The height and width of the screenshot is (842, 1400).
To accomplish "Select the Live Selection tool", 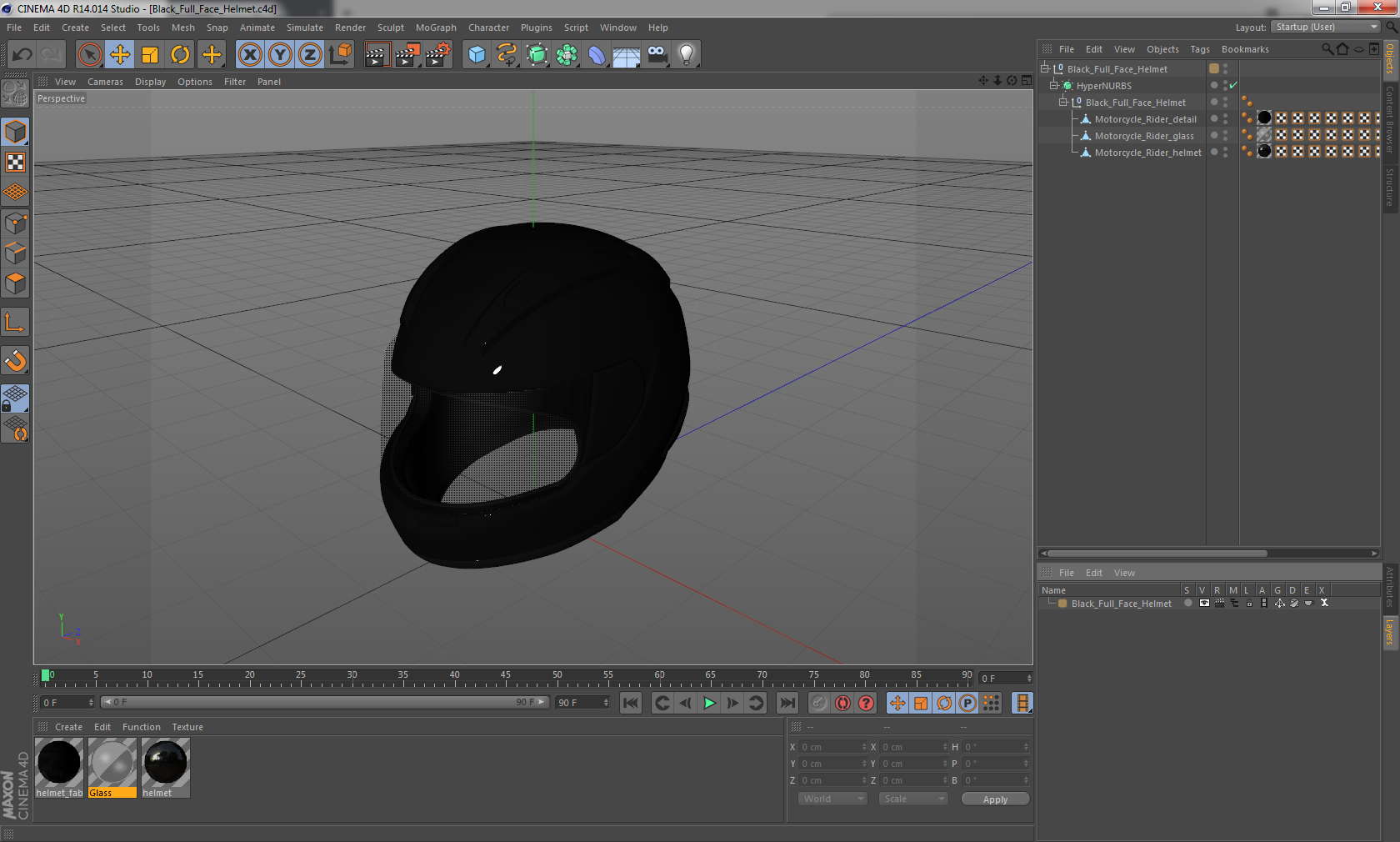I will pos(89,55).
